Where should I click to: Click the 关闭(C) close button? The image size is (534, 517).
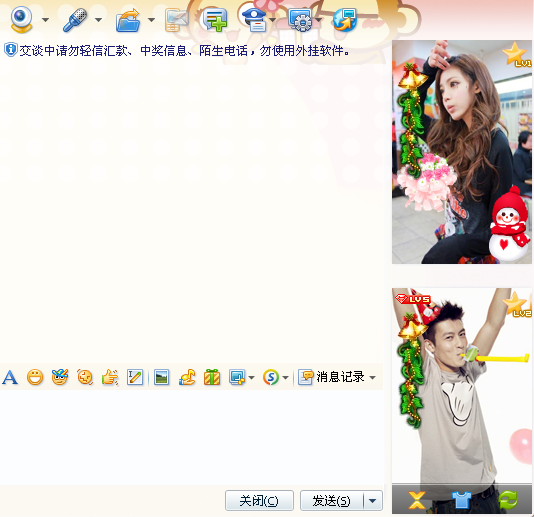[x=259, y=501]
